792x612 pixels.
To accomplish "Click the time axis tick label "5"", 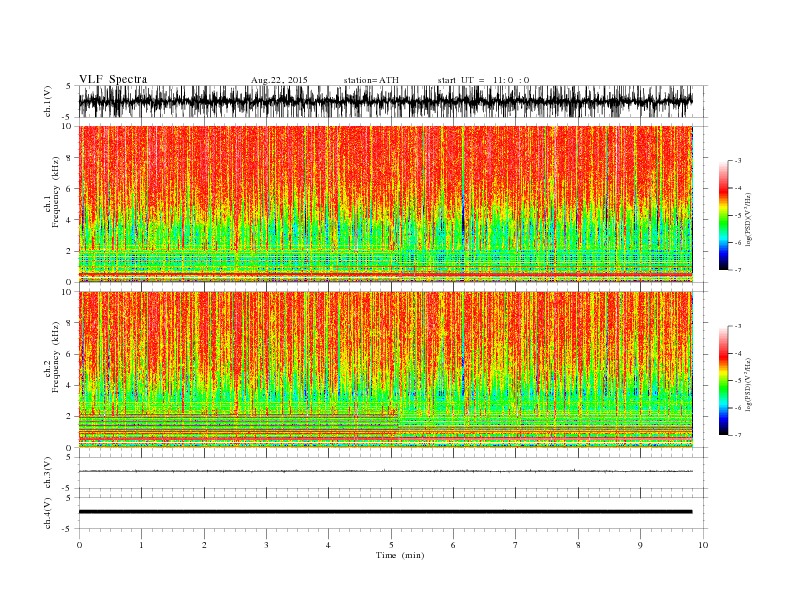I will pyautogui.click(x=391, y=545).
